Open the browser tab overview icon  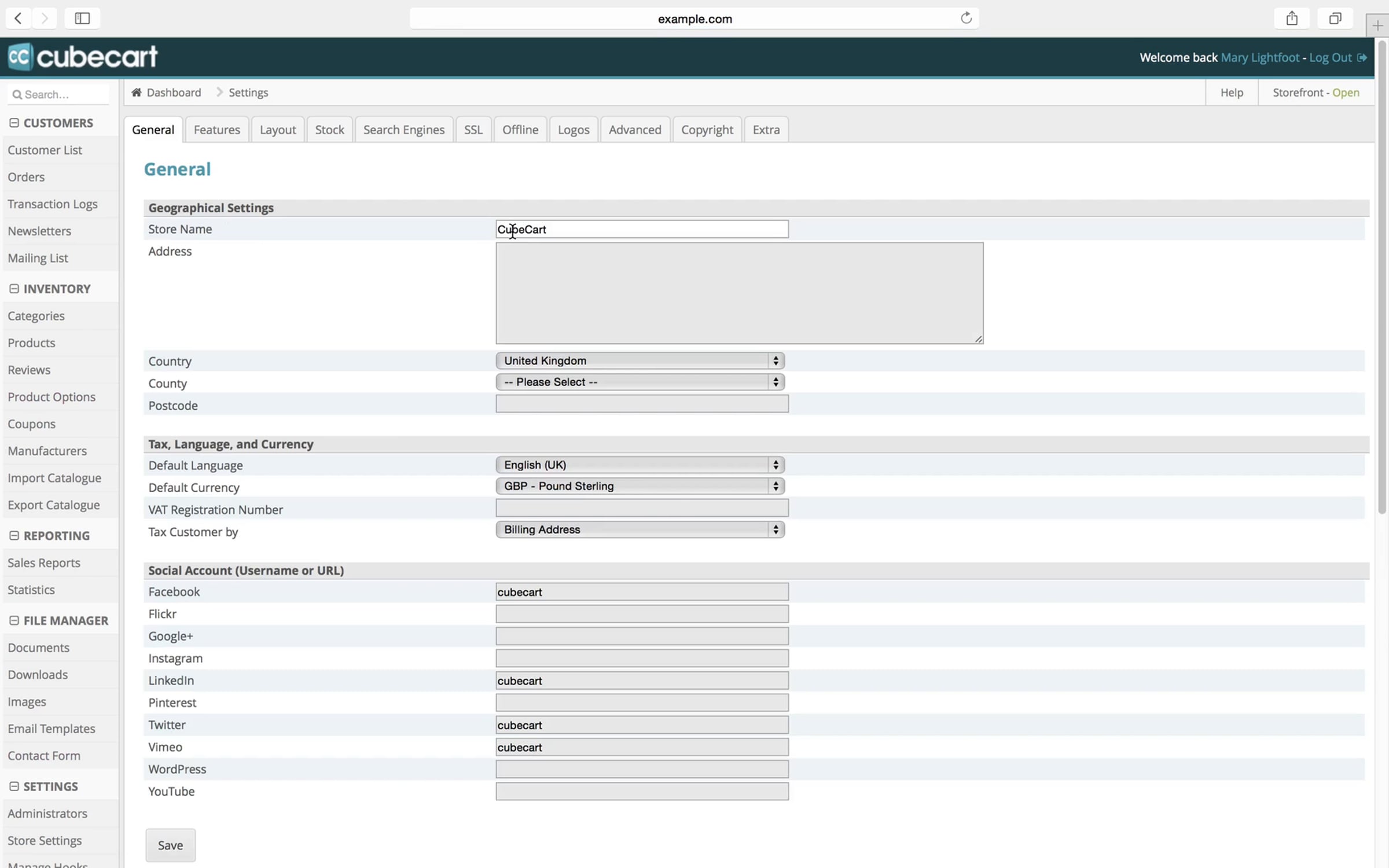point(1335,19)
